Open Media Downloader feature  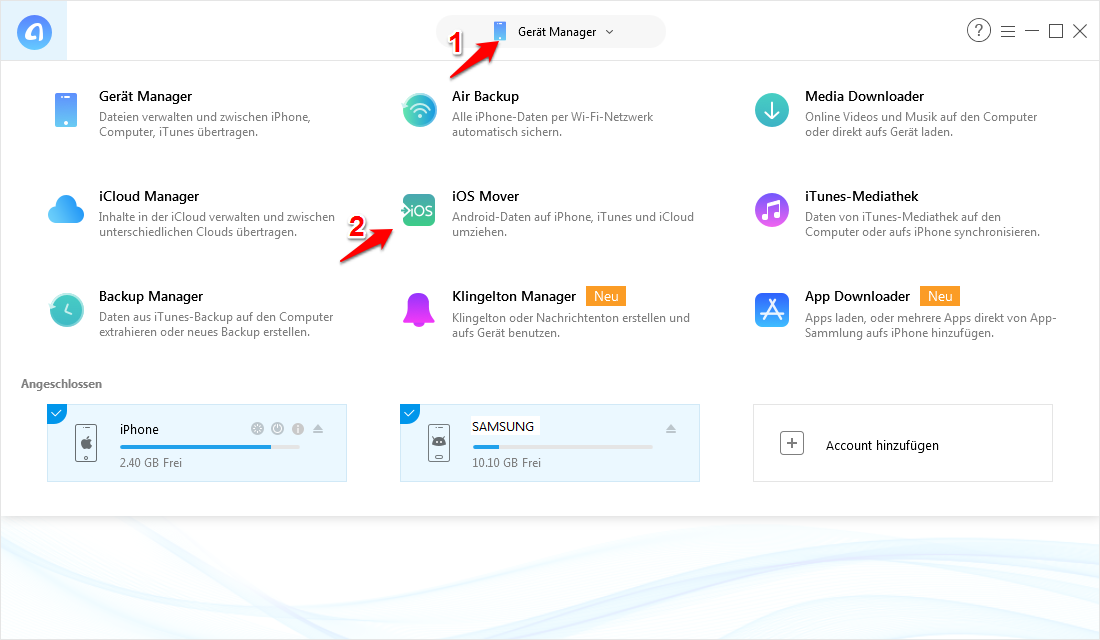coord(864,96)
